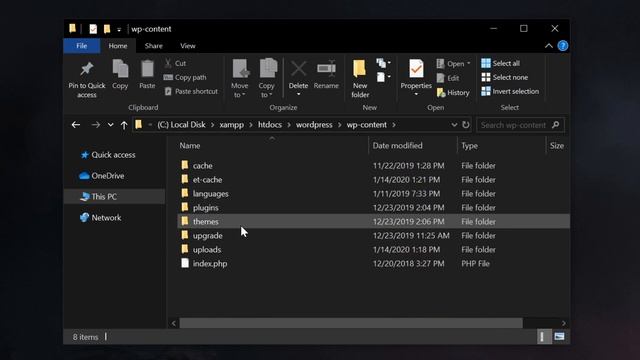Viewport: 640px width, 360px height.
Task: Sort by the Name column header
Action: pos(190,146)
